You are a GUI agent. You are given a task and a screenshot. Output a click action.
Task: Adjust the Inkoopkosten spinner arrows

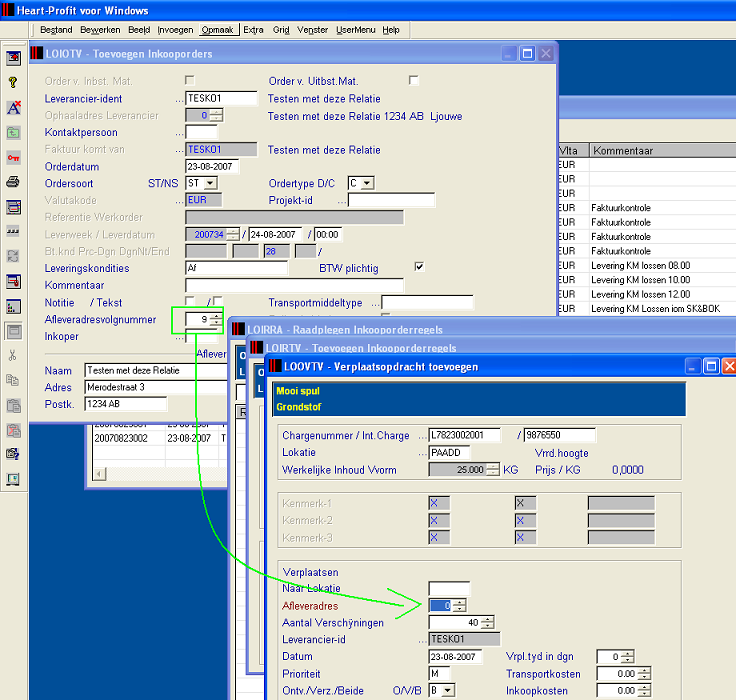click(644, 691)
